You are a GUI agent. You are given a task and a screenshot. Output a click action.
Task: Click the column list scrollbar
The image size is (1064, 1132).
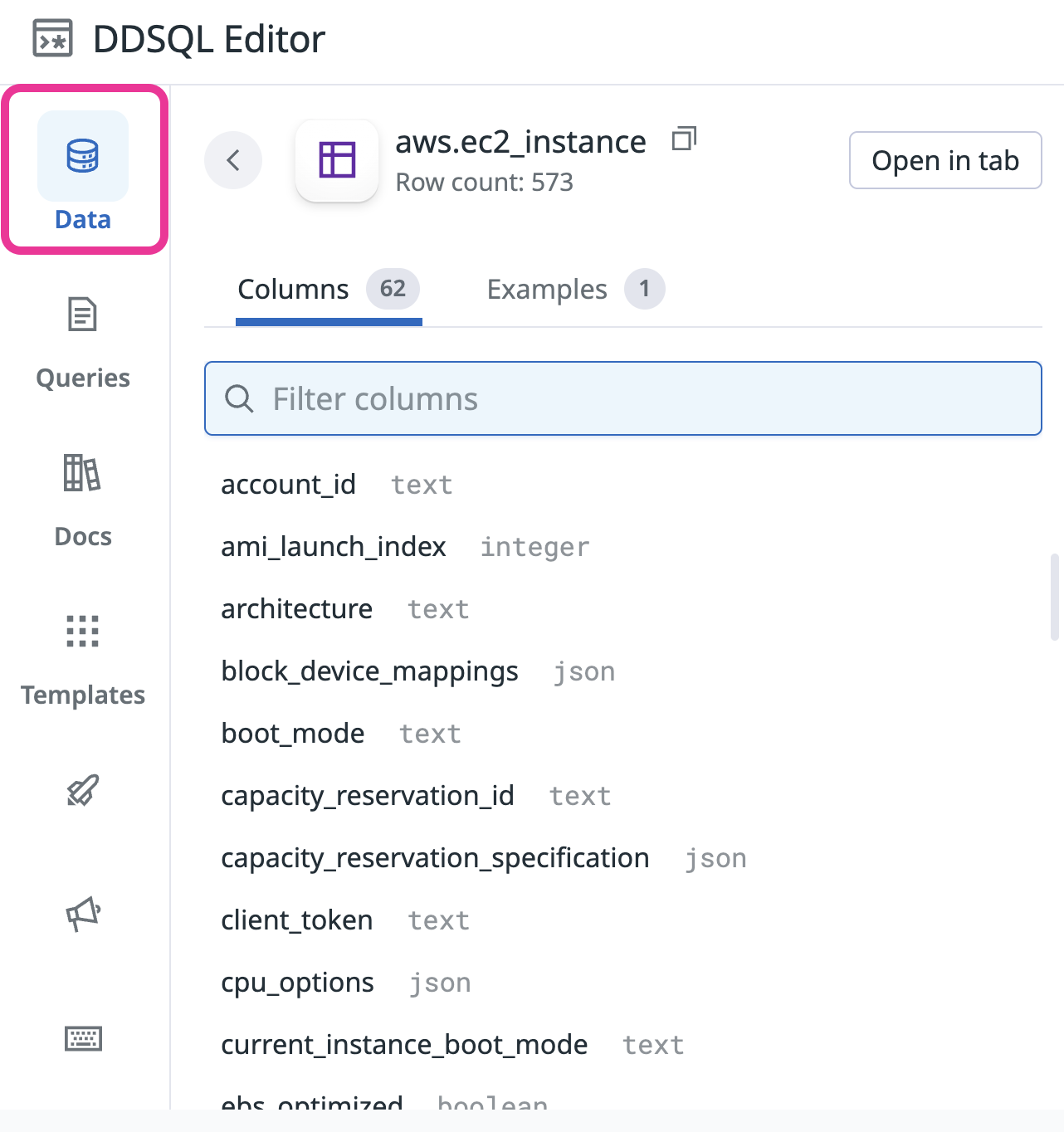coord(1055,597)
